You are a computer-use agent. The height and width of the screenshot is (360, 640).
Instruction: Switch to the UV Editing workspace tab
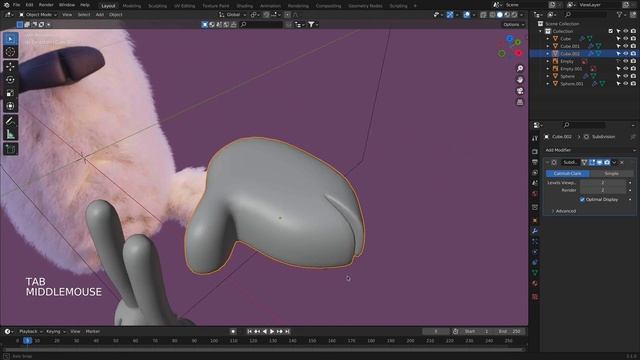[184, 6]
